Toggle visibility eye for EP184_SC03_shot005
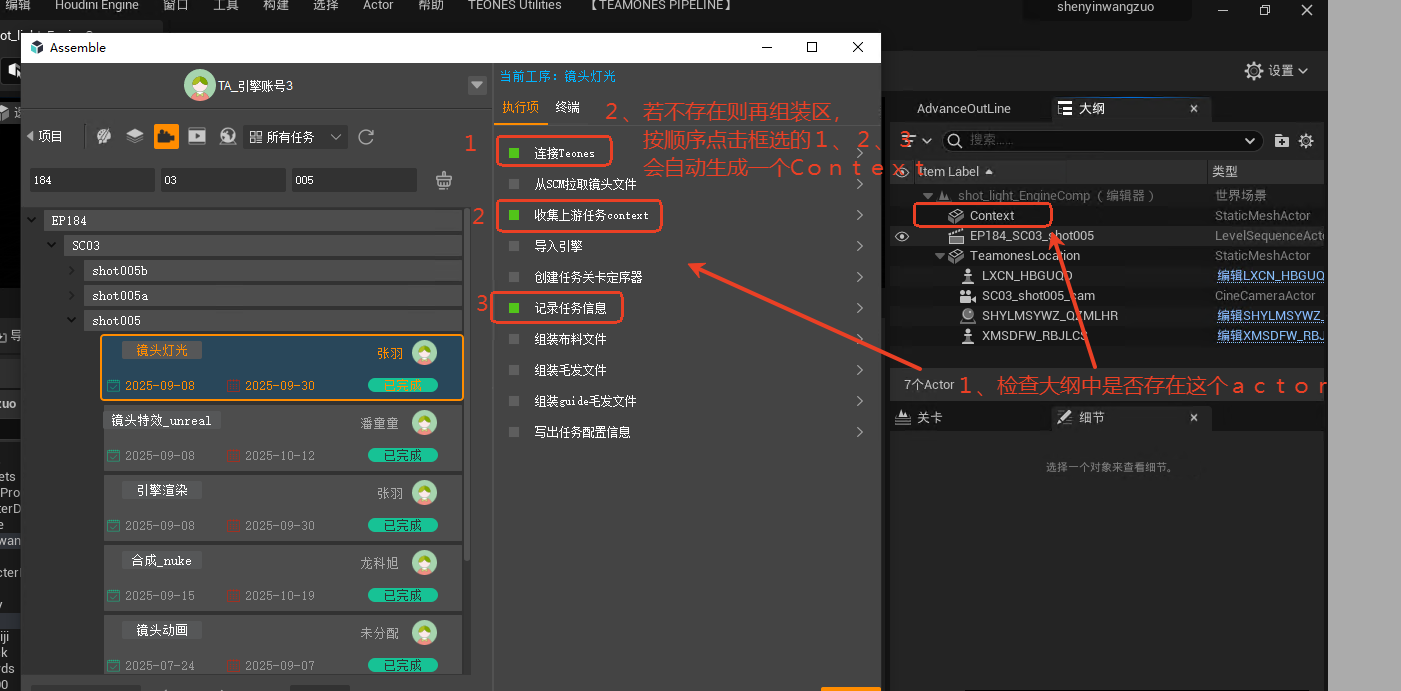Image resolution: width=1401 pixels, height=691 pixels. coord(902,236)
